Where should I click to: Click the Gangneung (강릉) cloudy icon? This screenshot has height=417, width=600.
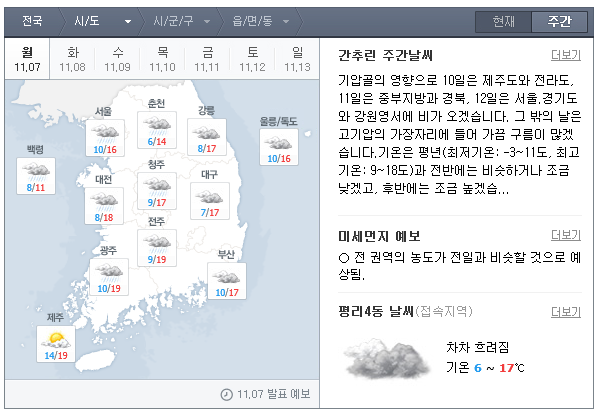[x=207, y=132]
